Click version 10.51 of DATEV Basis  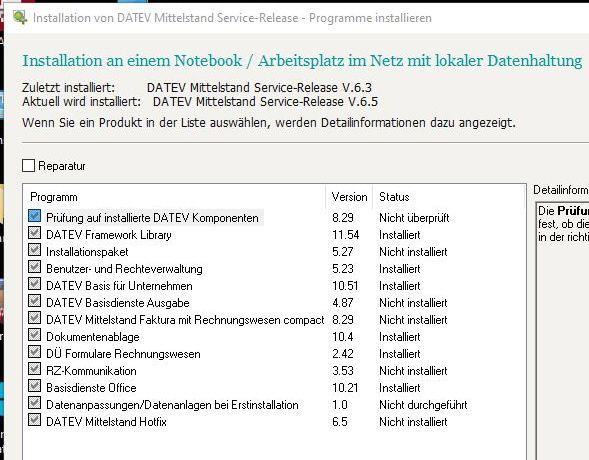[345, 286]
